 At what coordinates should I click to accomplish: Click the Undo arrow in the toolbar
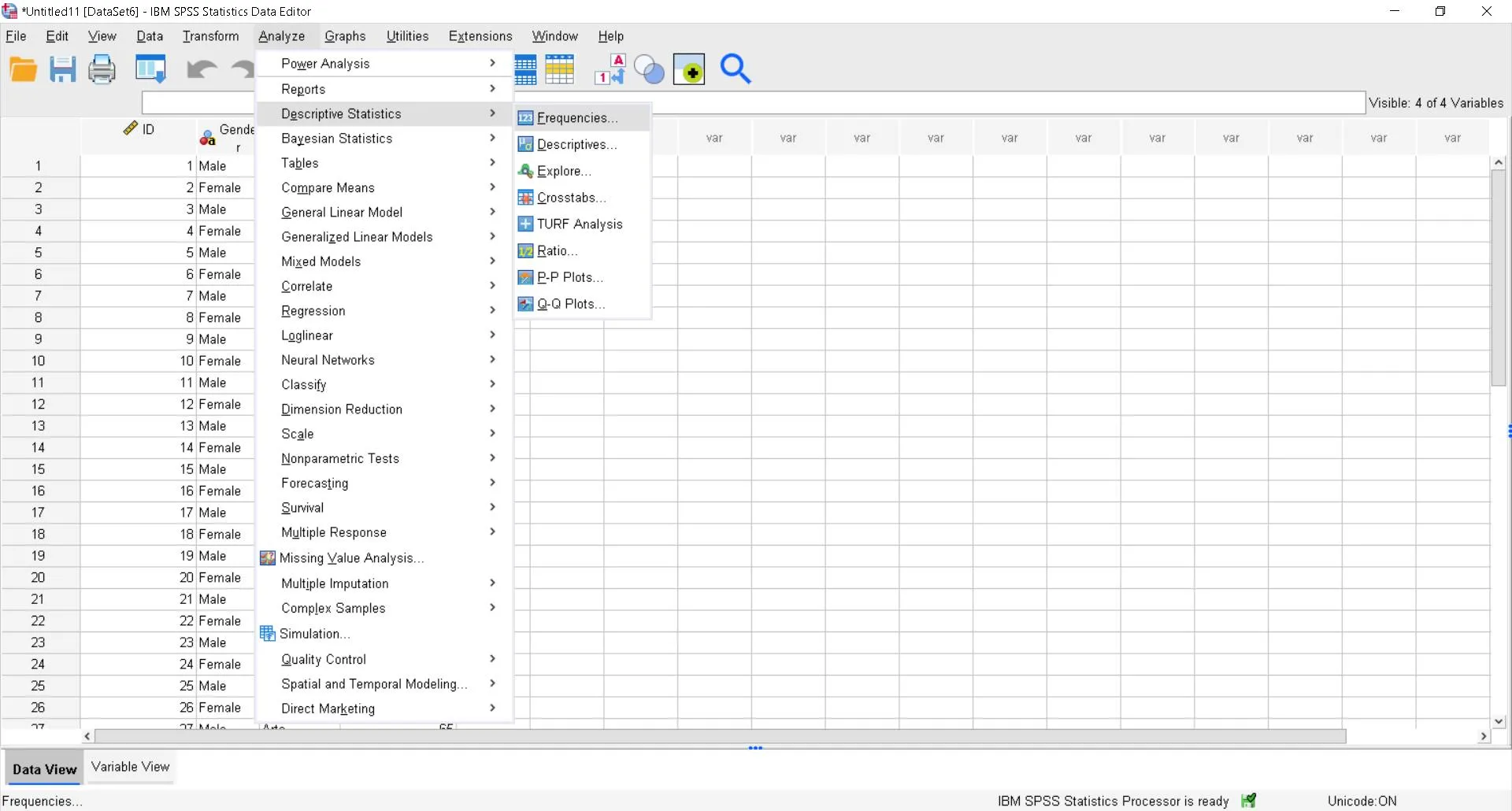click(x=202, y=70)
